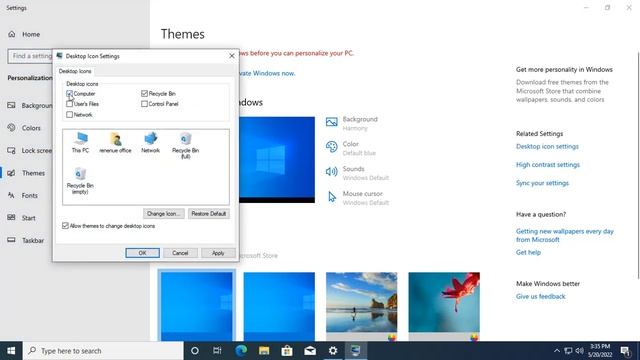Click the taskbar search box
The height and width of the screenshot is (360, 640).
coord(103,351)
